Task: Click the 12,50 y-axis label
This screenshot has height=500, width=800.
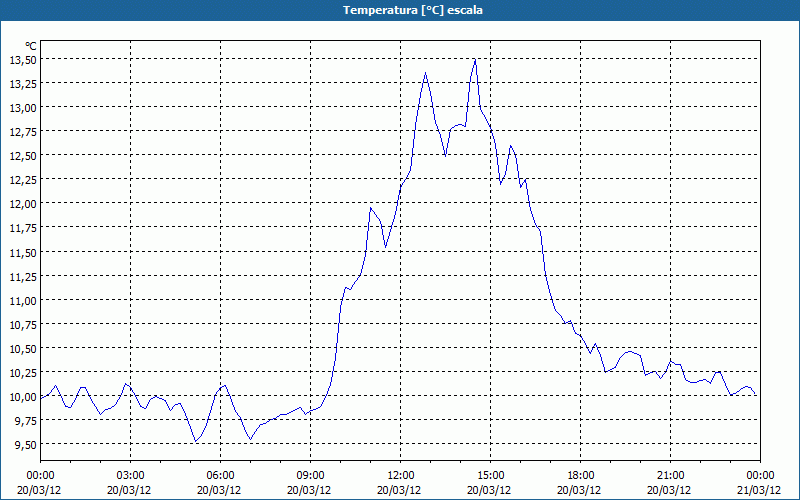Action: [x=23, y=156]
